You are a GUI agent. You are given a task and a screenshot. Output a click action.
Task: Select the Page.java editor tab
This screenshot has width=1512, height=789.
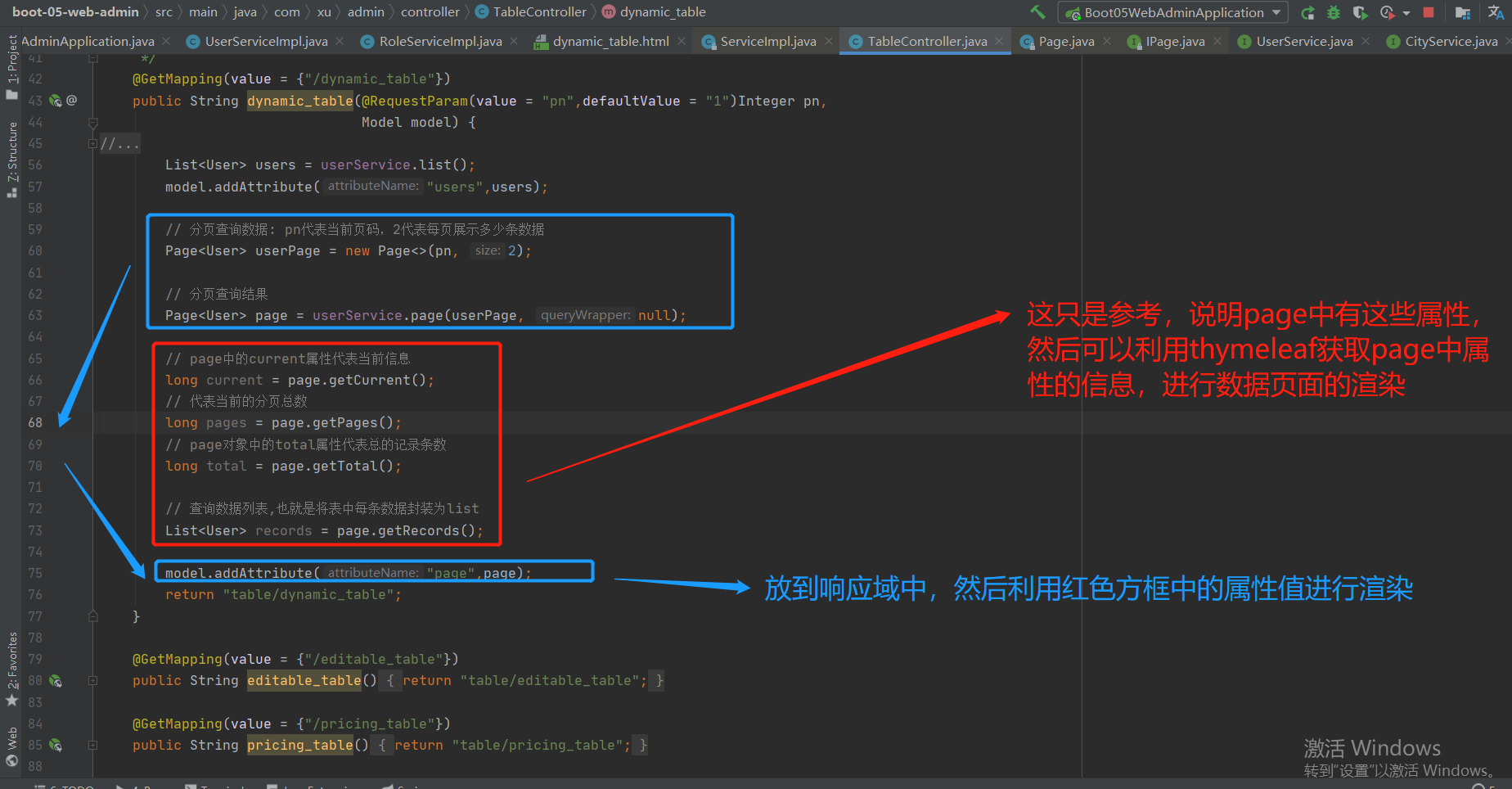[1066, 41]
